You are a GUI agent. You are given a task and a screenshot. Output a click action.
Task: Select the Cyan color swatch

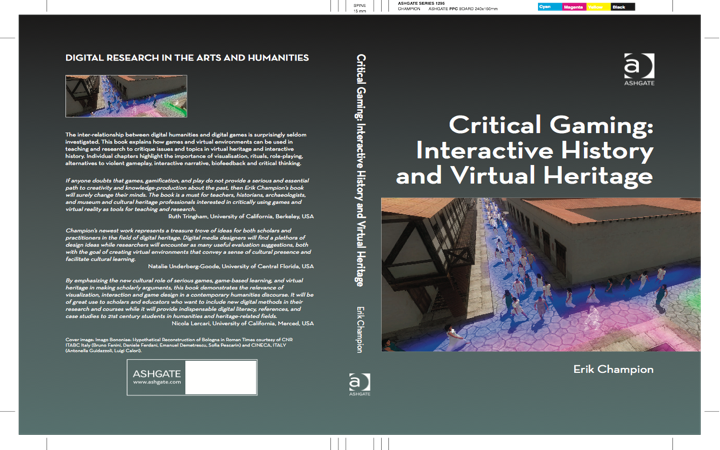550,7
